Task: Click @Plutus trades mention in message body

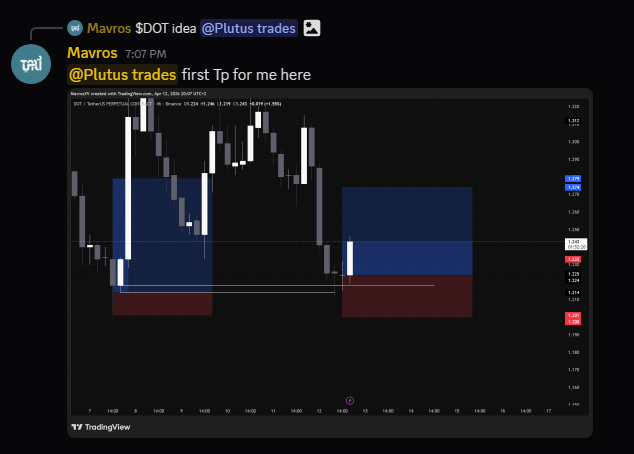Action: (122, 75)
